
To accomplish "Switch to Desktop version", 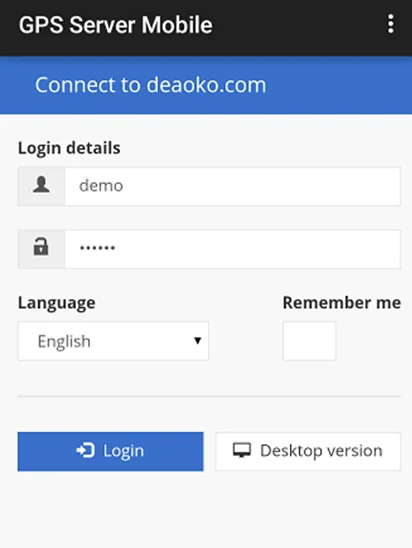I will [x=308, y=452].
